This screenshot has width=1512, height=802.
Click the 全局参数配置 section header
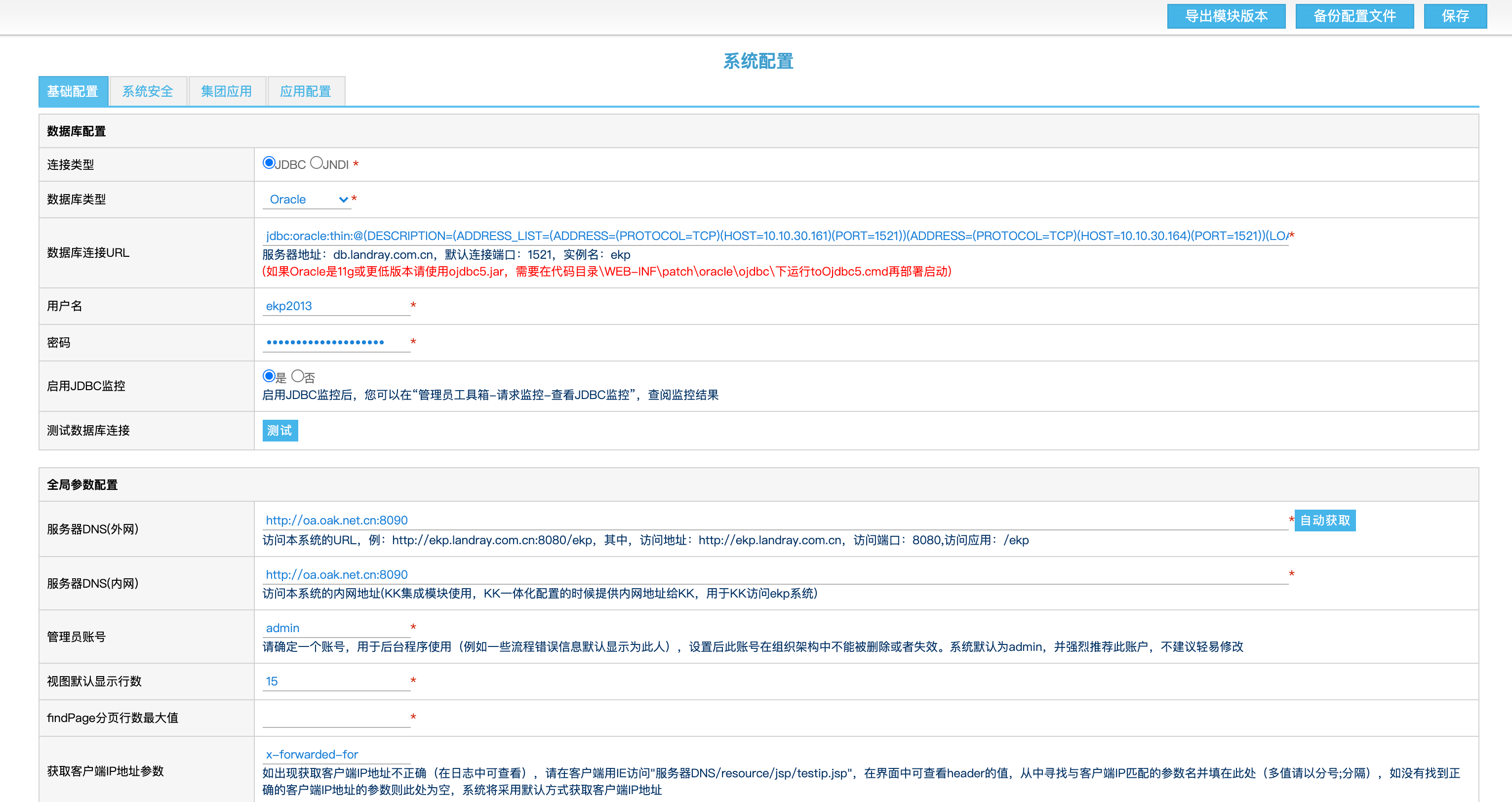[83, 485]
